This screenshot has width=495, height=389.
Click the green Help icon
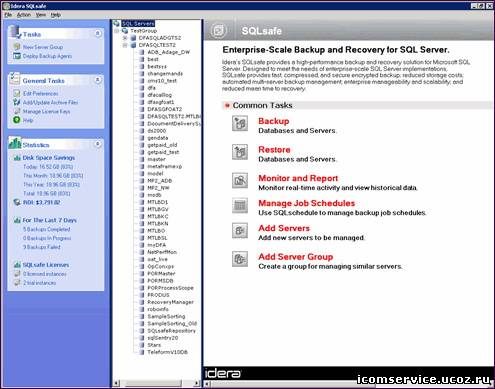pyautogui.click(x=17, y=120)
